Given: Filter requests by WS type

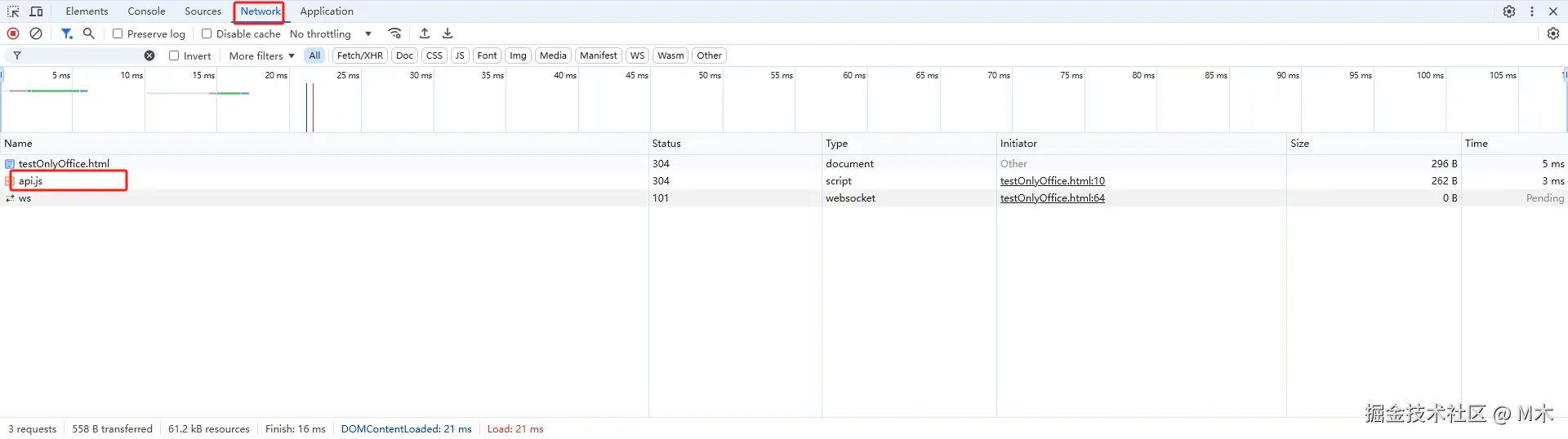Looking at the screenshot, I should point(638,55).
